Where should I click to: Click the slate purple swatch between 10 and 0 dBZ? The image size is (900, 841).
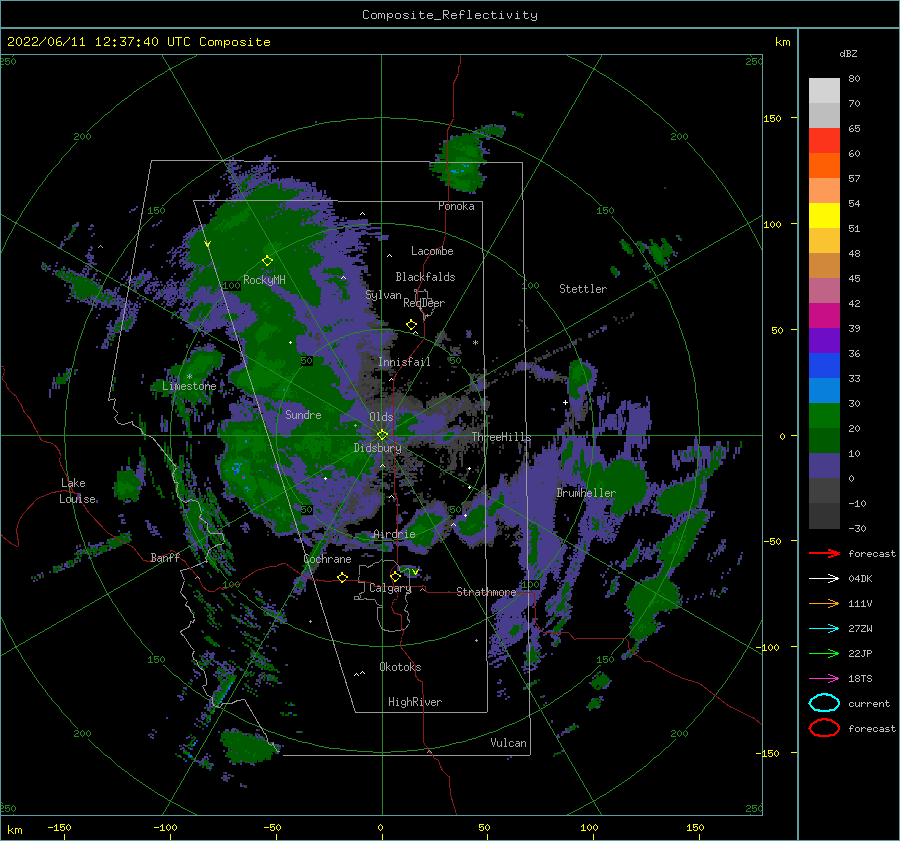(824, 466)
